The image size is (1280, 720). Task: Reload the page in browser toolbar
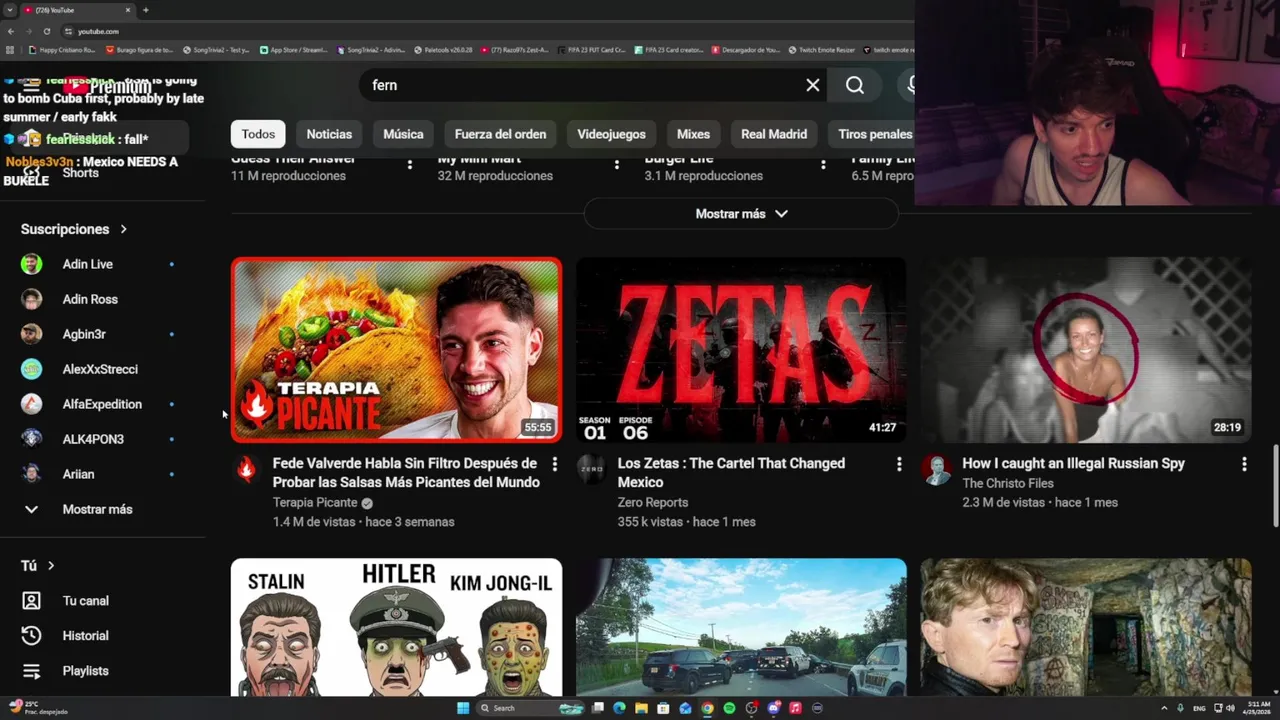coord(46,31)
